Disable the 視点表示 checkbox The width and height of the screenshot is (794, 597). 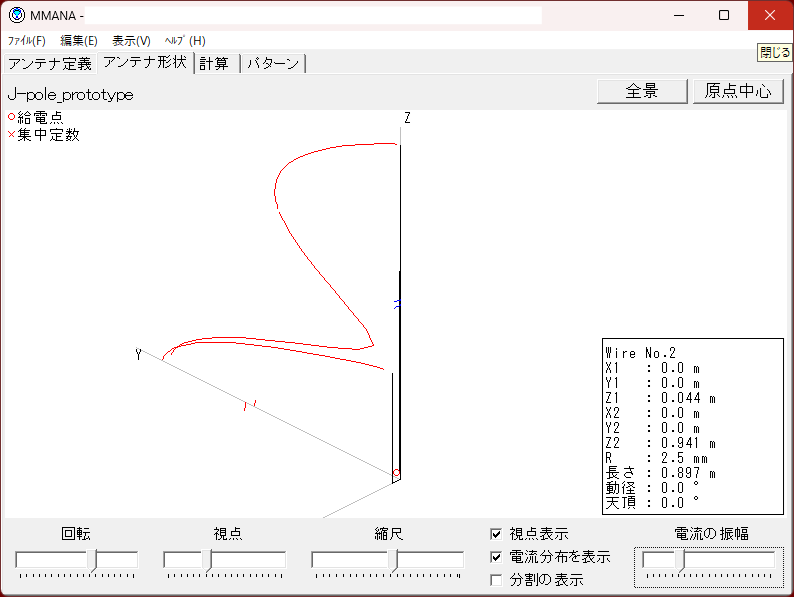[497, 535]
